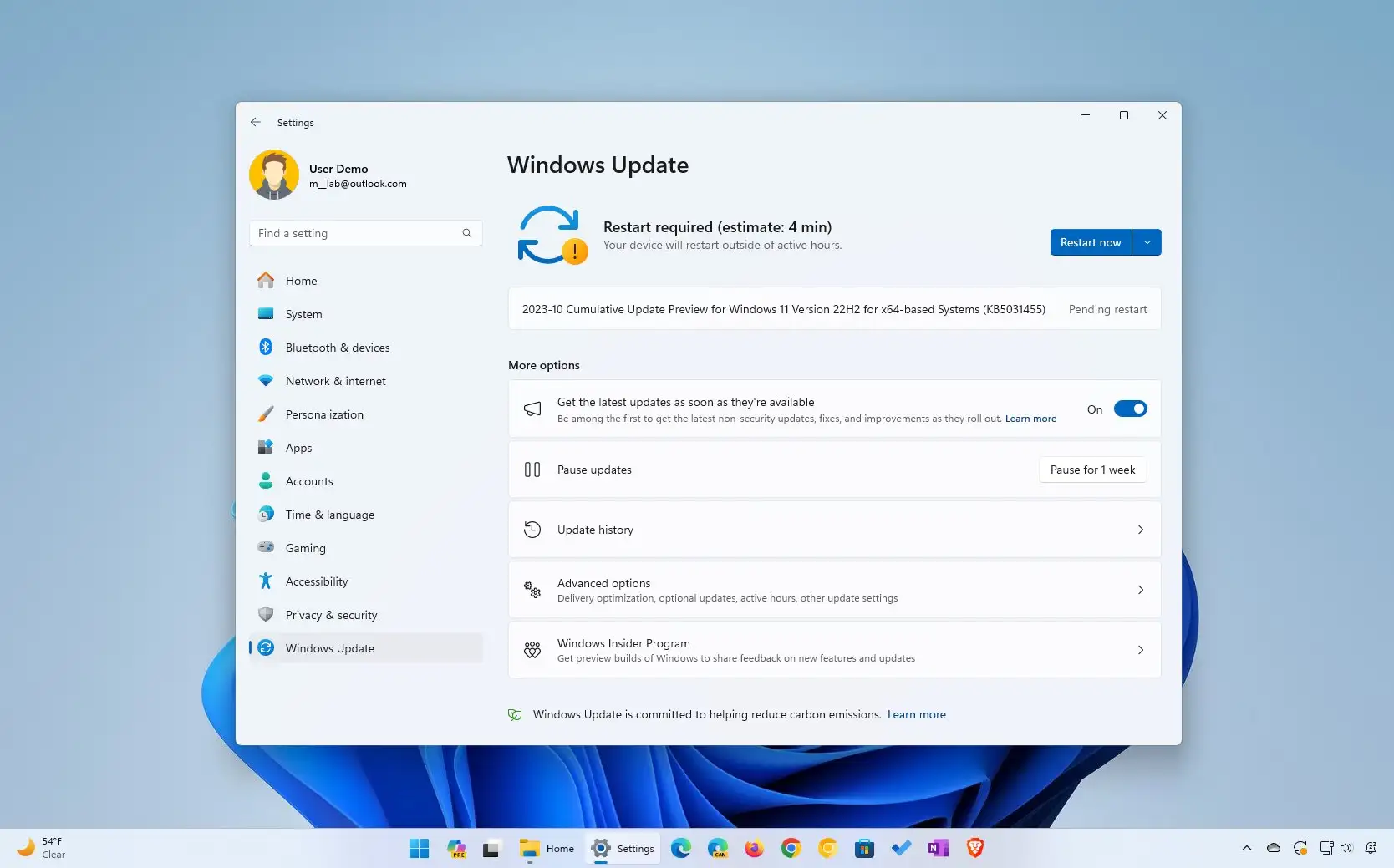Expand Advanced options chevron

pos(1141,590)
